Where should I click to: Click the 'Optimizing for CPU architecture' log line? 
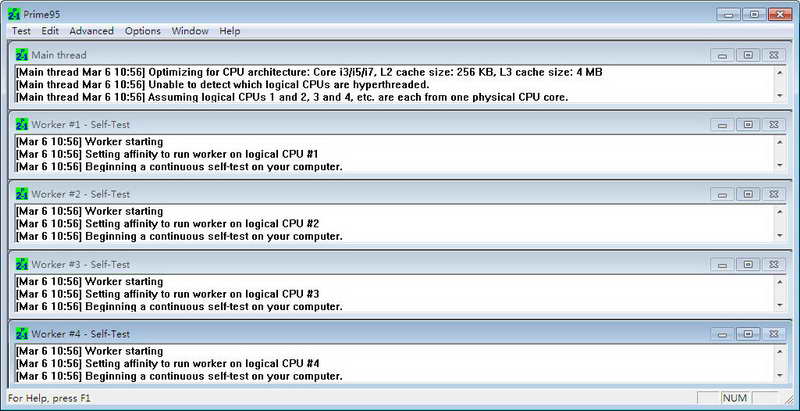pos(309,72)
